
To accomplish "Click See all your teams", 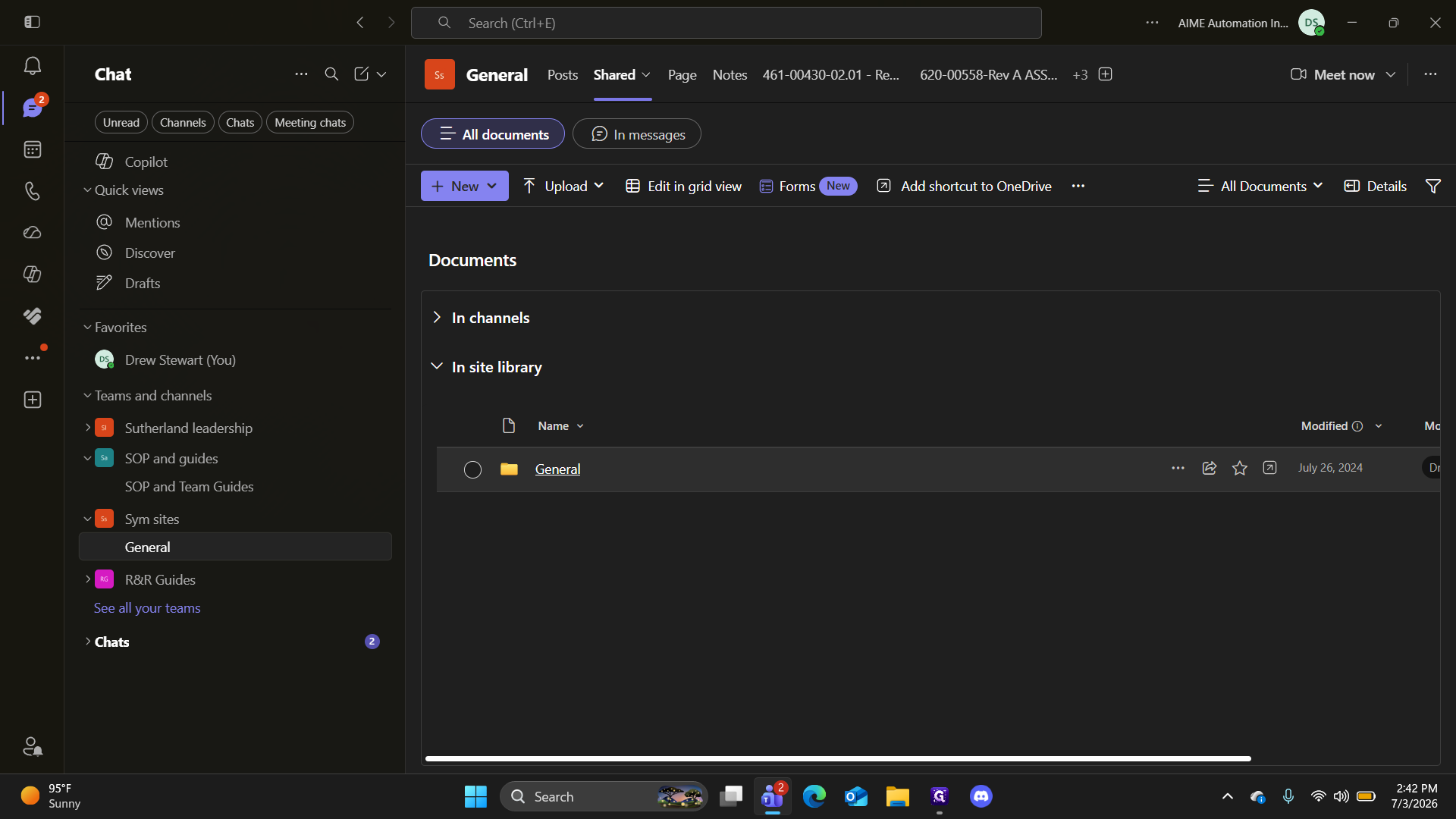I will pos(147,608).
